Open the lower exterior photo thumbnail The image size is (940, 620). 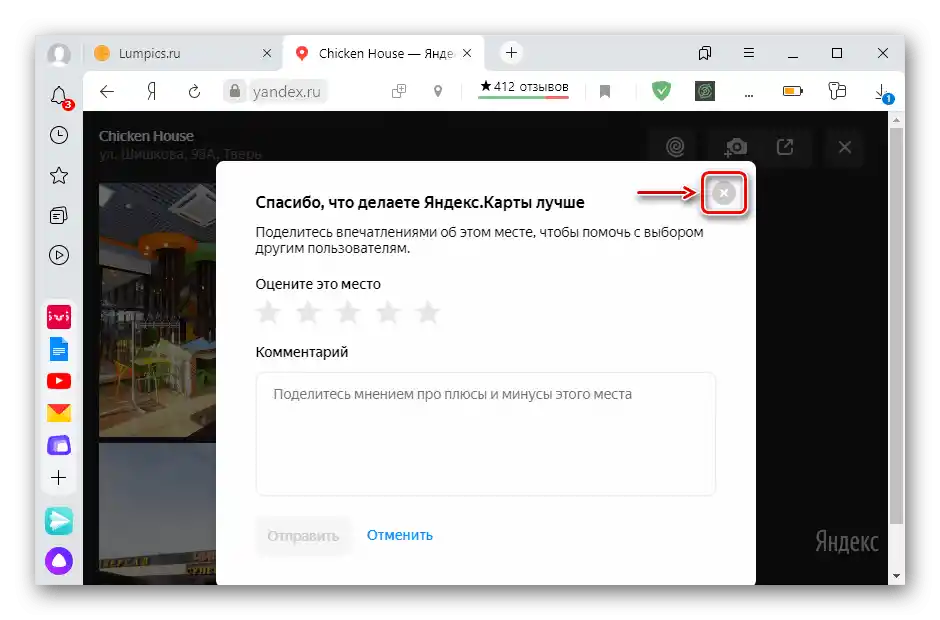(x=157, y=513)
